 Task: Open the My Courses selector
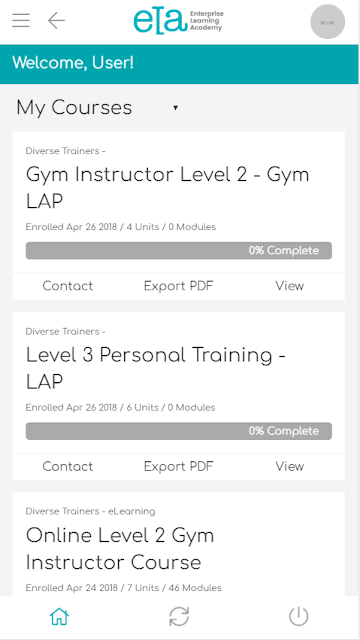tap(97, 108)
